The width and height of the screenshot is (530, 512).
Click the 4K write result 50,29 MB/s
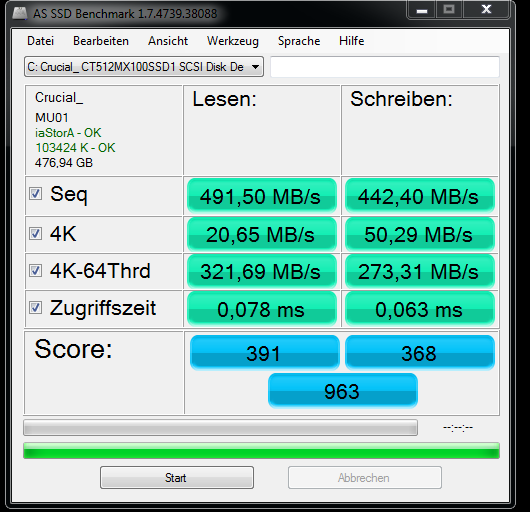(420, 234)
